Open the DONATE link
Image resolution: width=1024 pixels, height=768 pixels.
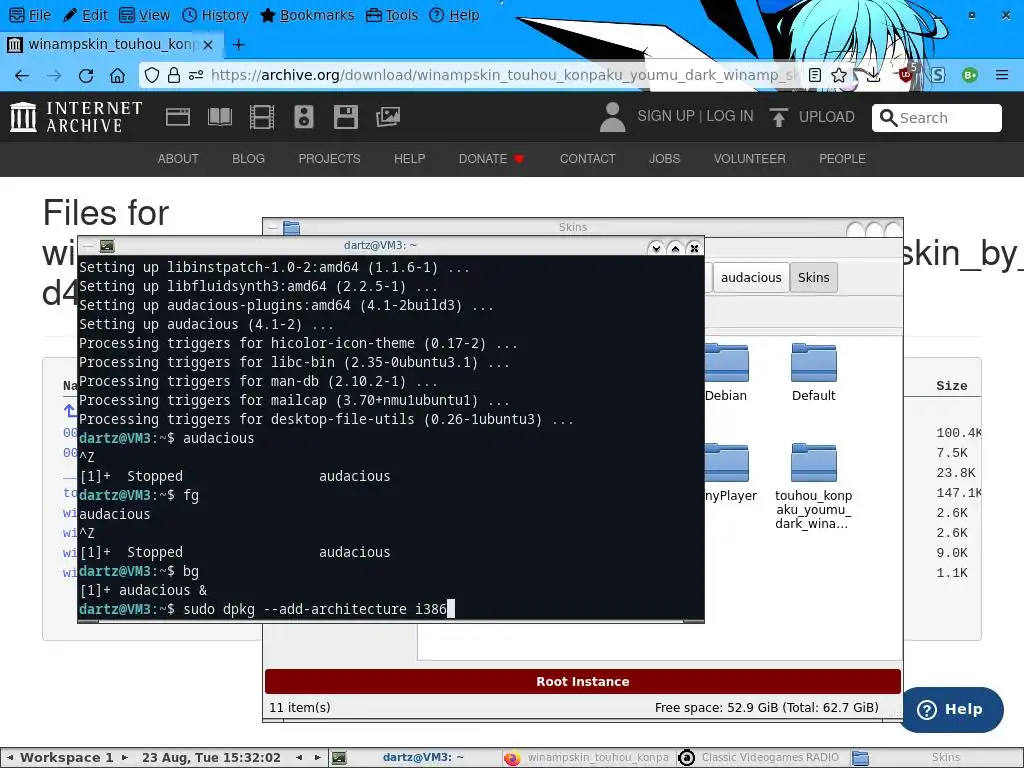pos(491,159)
